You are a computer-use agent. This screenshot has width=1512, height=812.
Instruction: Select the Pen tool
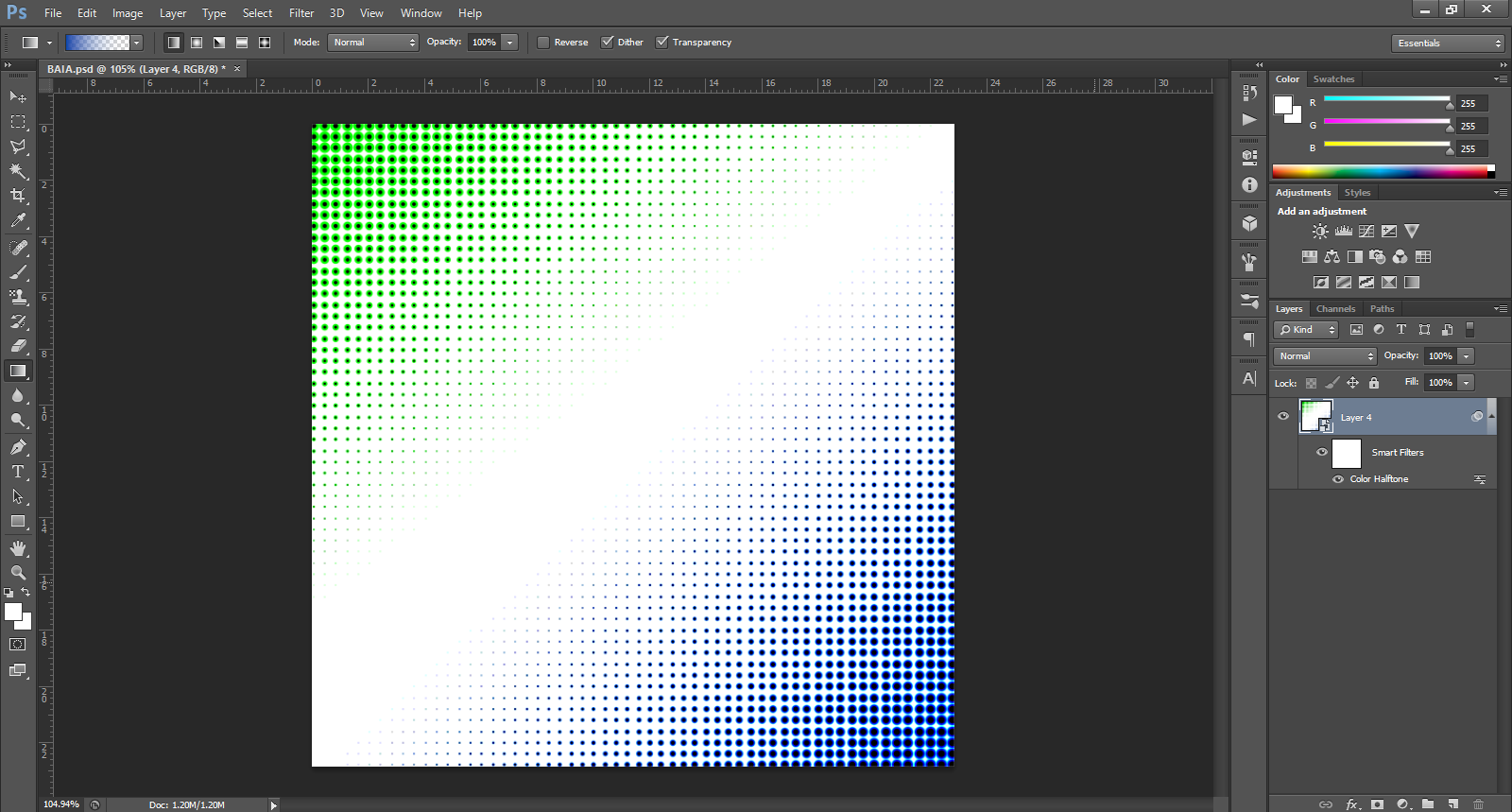(x=18, y=447)
